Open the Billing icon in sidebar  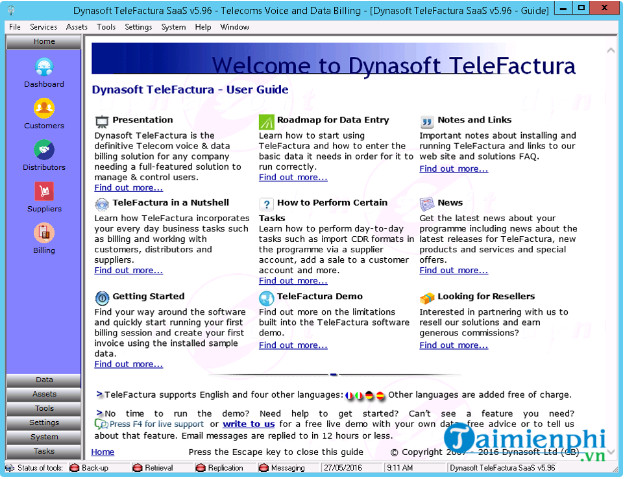coord(44,233)
